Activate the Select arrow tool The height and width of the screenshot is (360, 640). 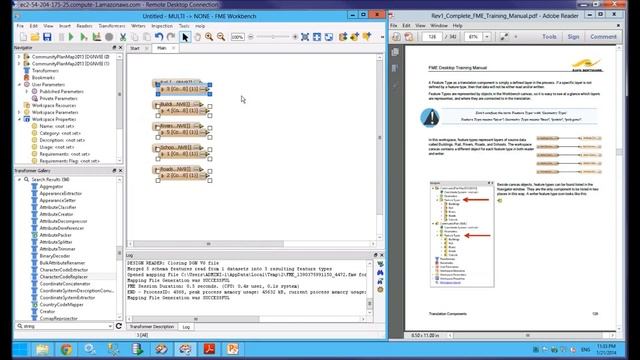[x=185, y=37]
